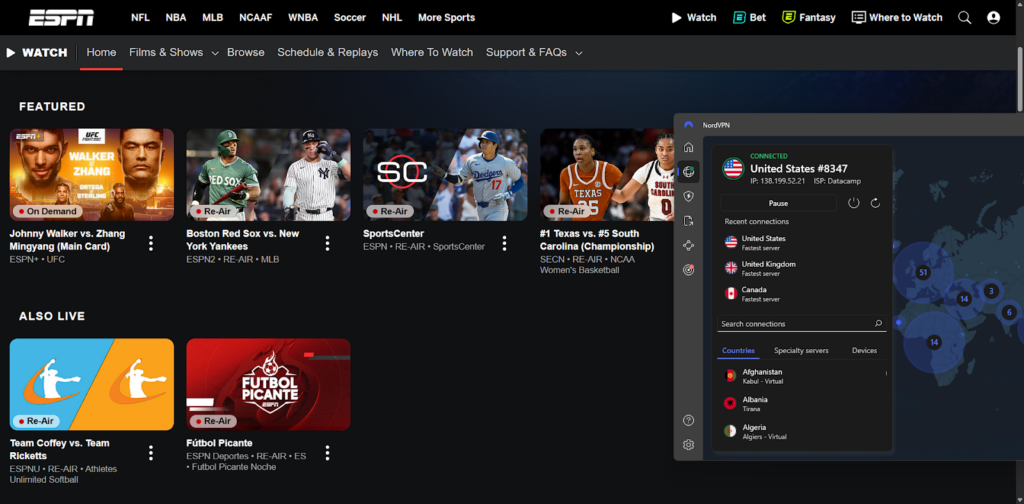Select the Home tab in Watch bar
Image resolution: width=1024 pixels, height=504 pixels.
click(101, 52)
